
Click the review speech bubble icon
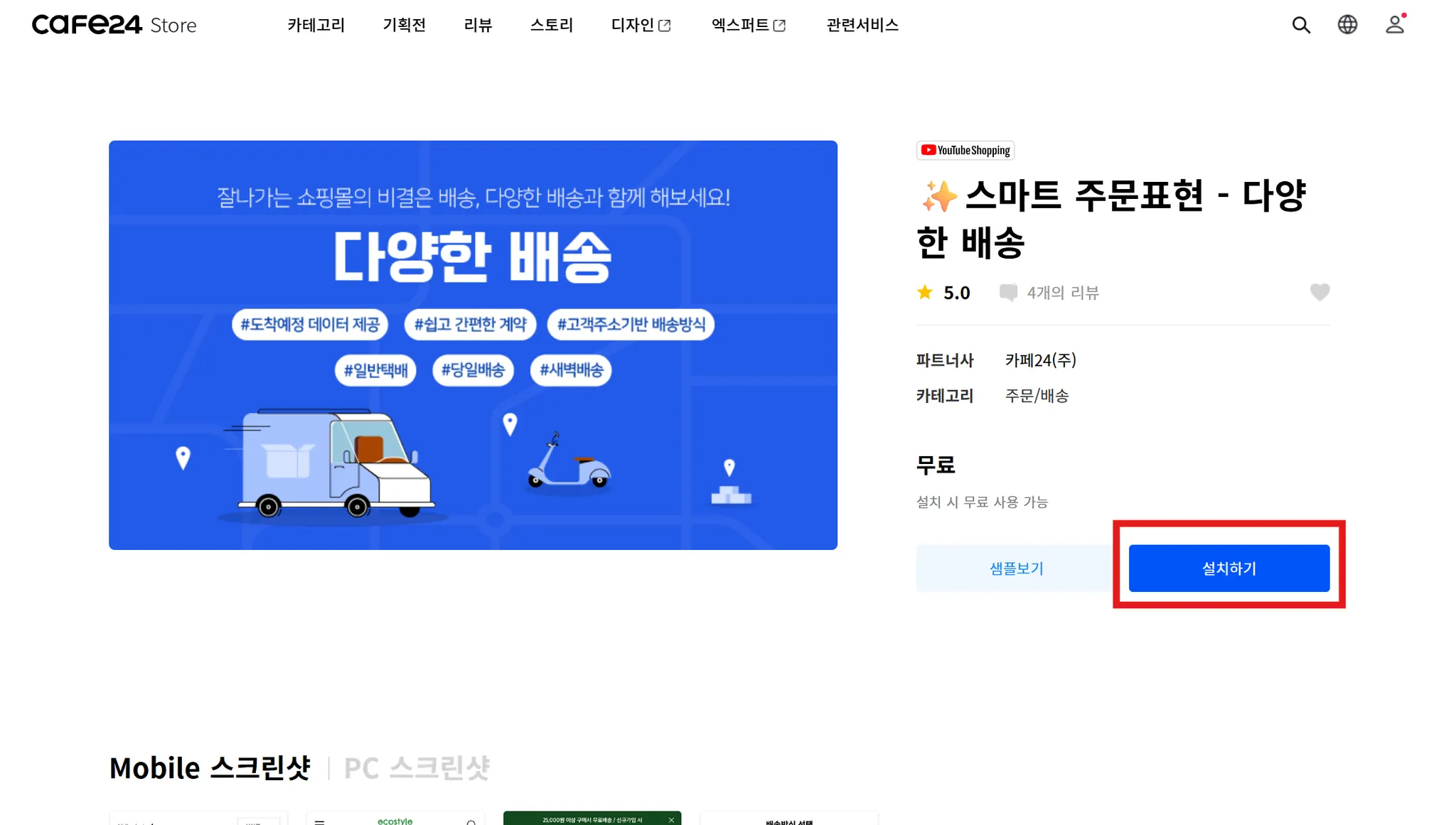click(x=1007, y=293)
